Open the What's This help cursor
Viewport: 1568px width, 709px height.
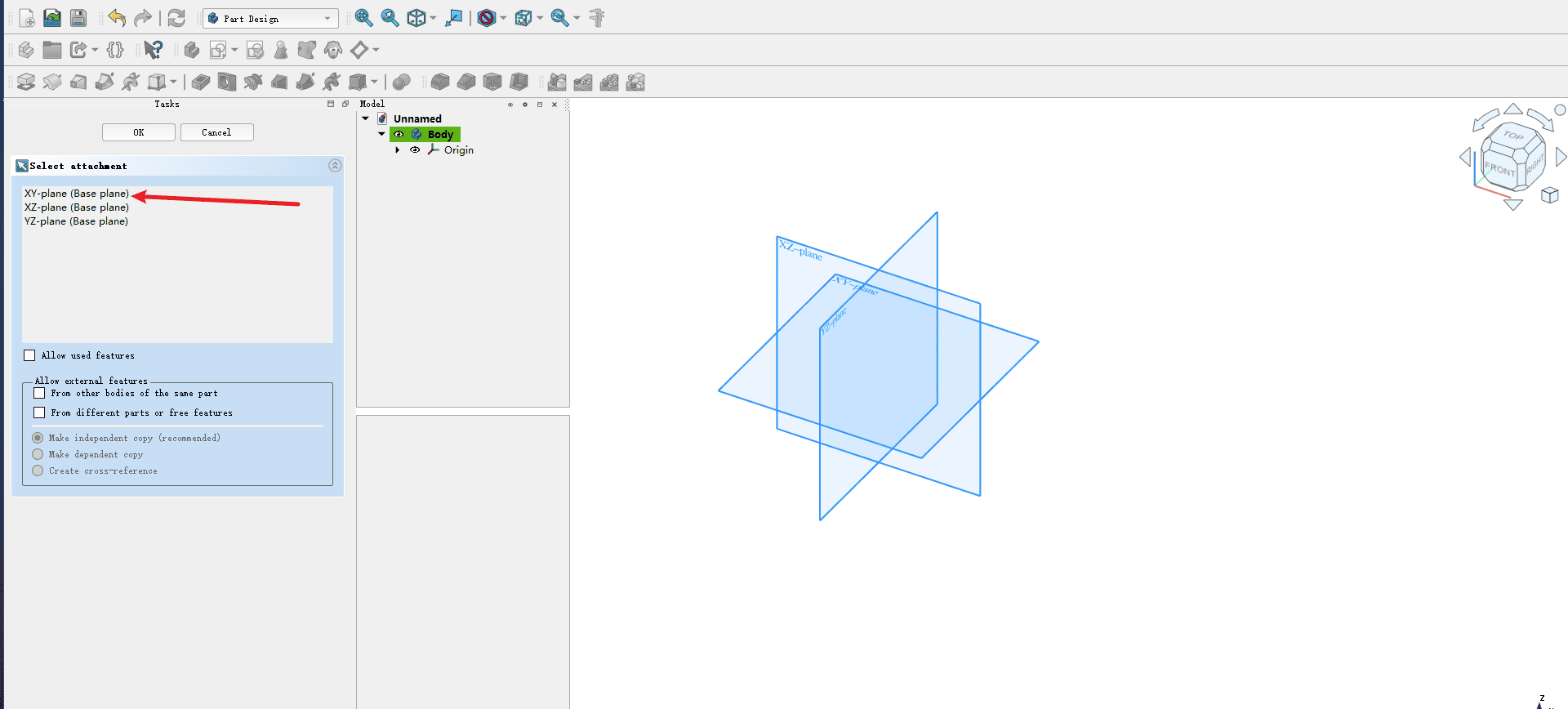coord(153,50)
